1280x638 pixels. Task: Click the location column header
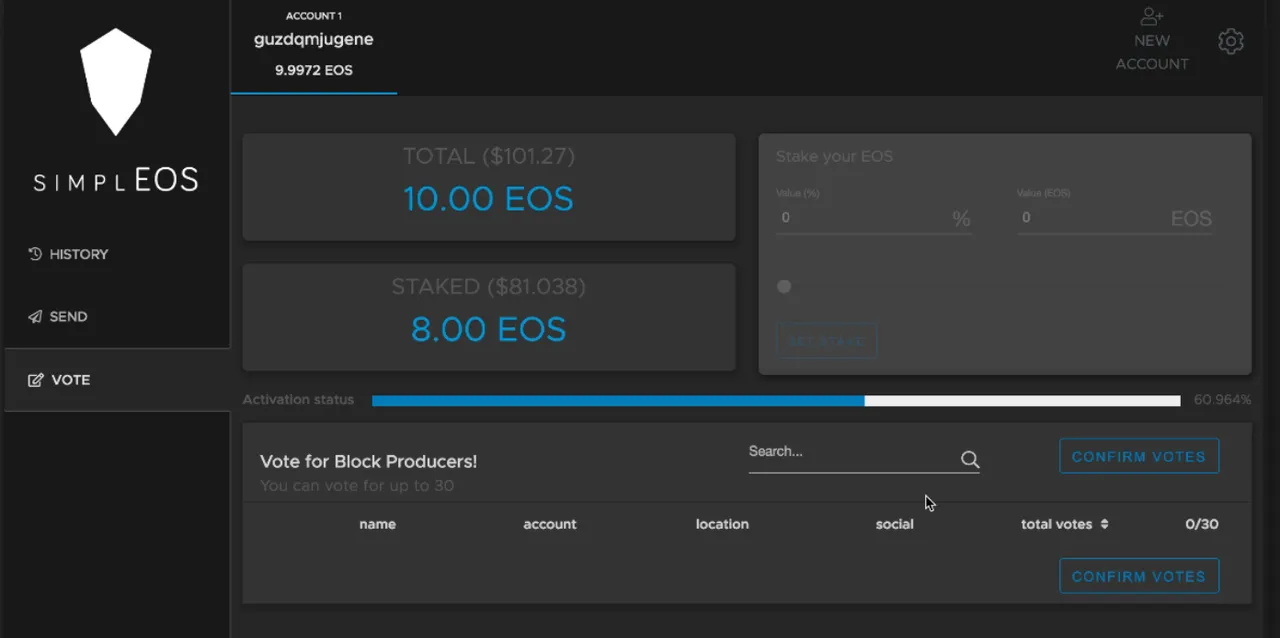tap(722, 524)
